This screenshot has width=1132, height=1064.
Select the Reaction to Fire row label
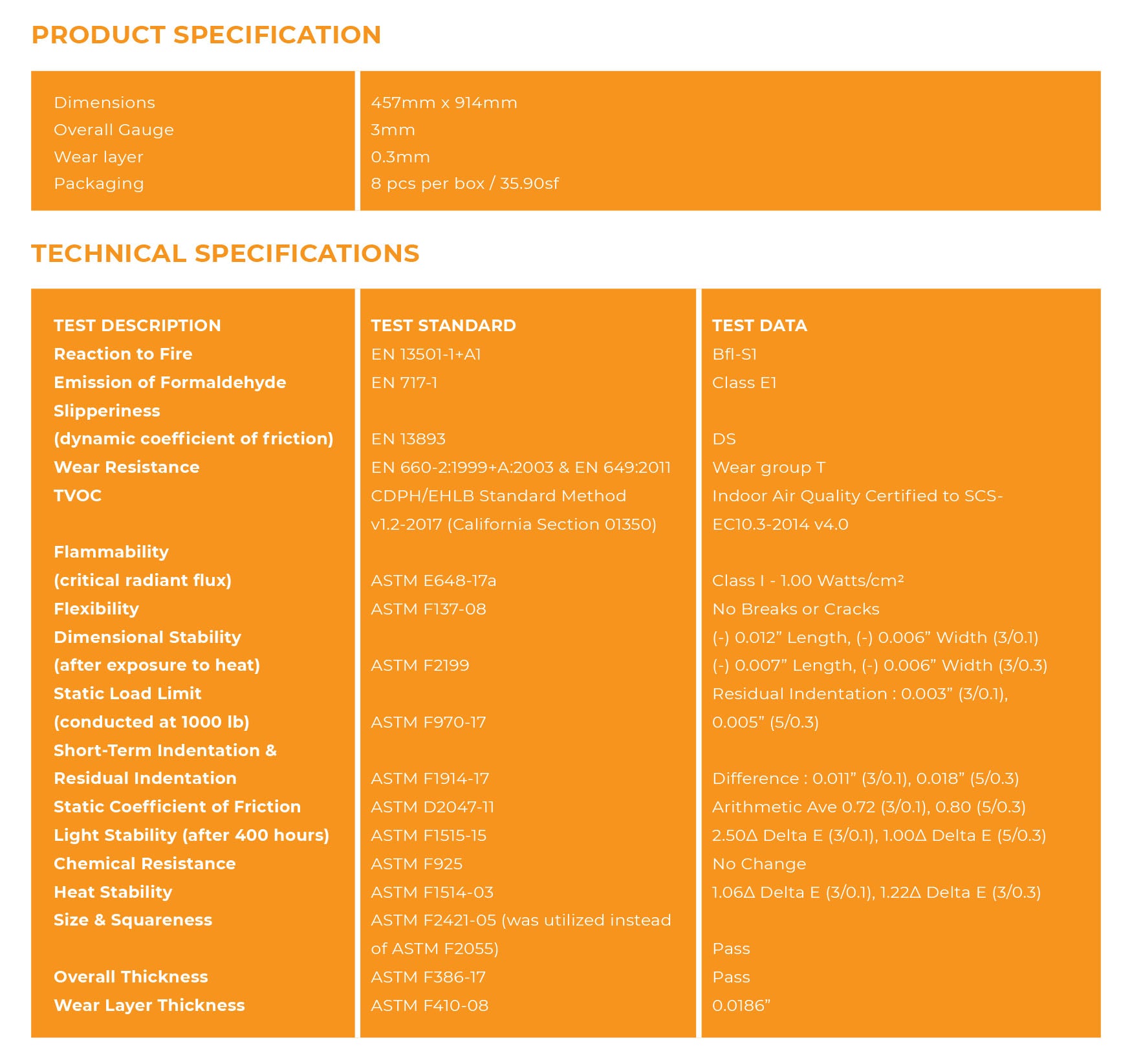[x=123, y=354]
